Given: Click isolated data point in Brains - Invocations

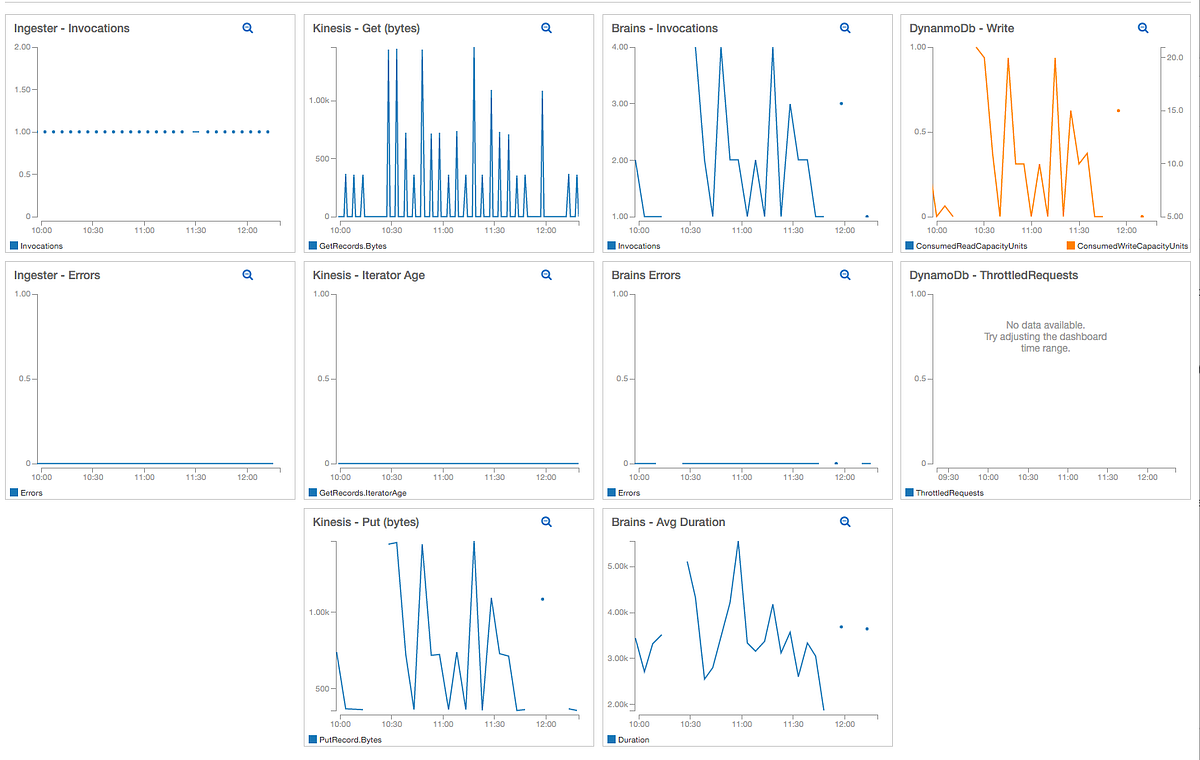Looking at the screenshot, I should pyautogui.click(x=841, y=103).
